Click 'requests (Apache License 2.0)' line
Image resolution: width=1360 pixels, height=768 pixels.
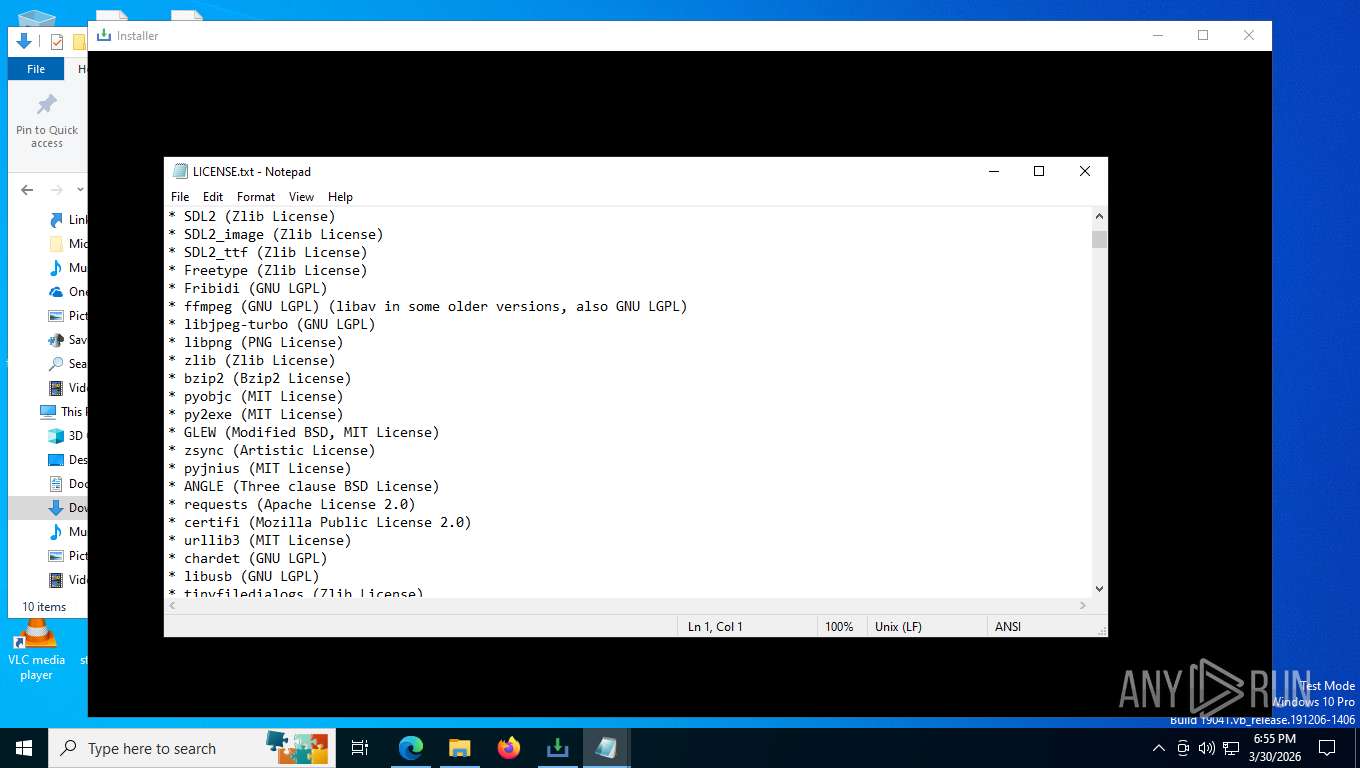[x=292, y=504]
